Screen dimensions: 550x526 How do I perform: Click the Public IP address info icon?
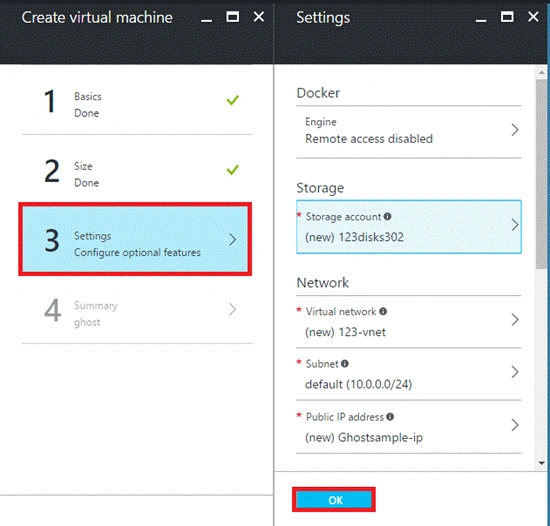390,417
